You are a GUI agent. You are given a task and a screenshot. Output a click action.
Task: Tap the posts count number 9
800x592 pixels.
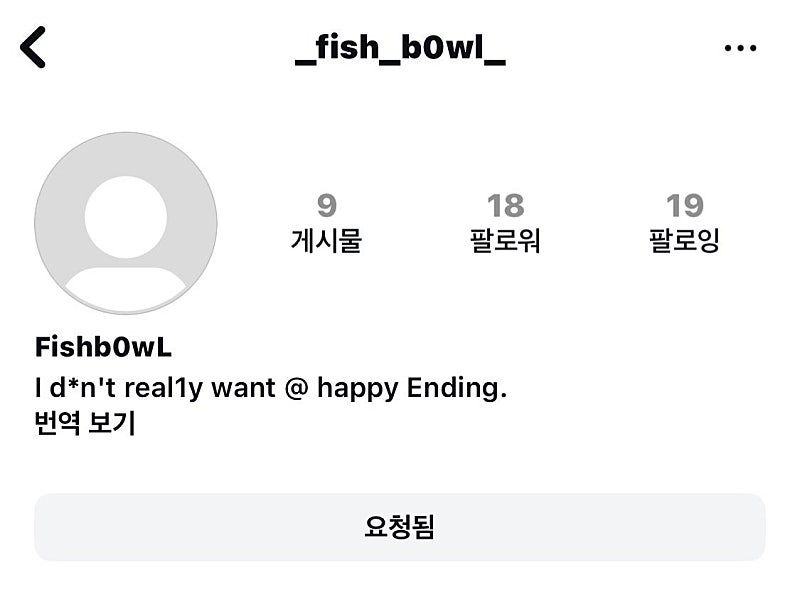click(326, 206)
